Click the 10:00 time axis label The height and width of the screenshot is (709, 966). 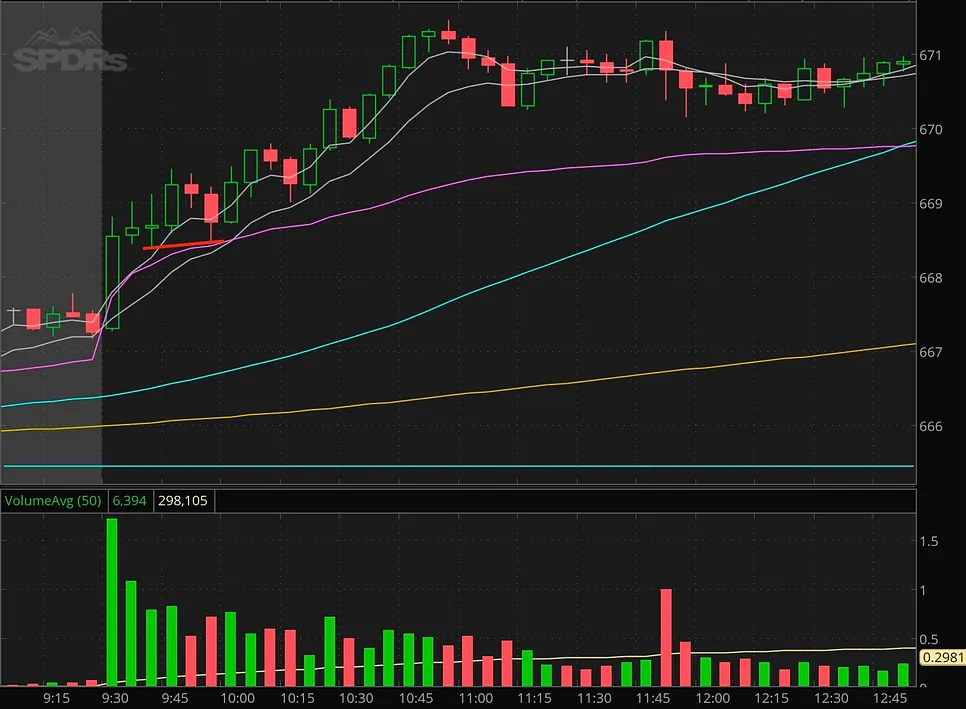coord(238,698)
